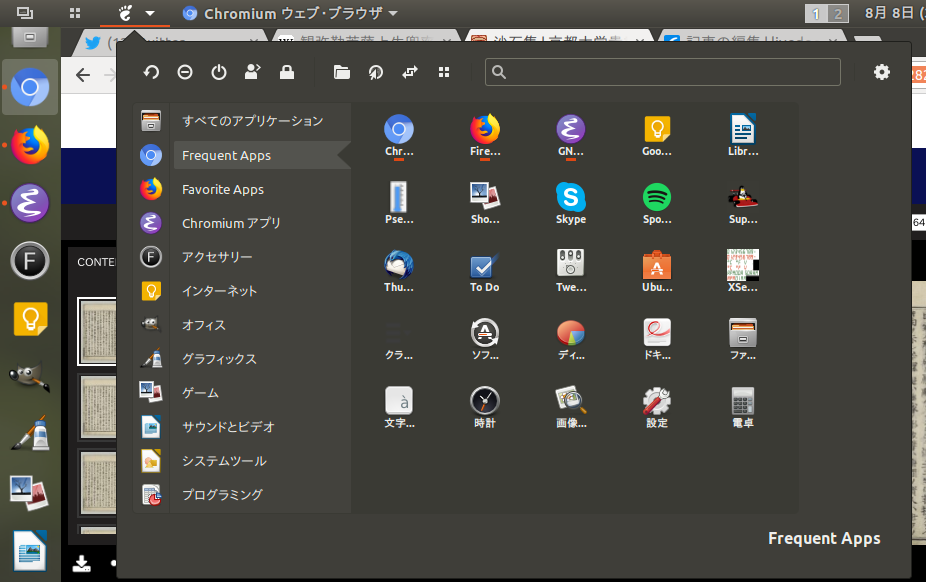Click Emacs icon in left dock
926x582 pixels.
point(30,203)
